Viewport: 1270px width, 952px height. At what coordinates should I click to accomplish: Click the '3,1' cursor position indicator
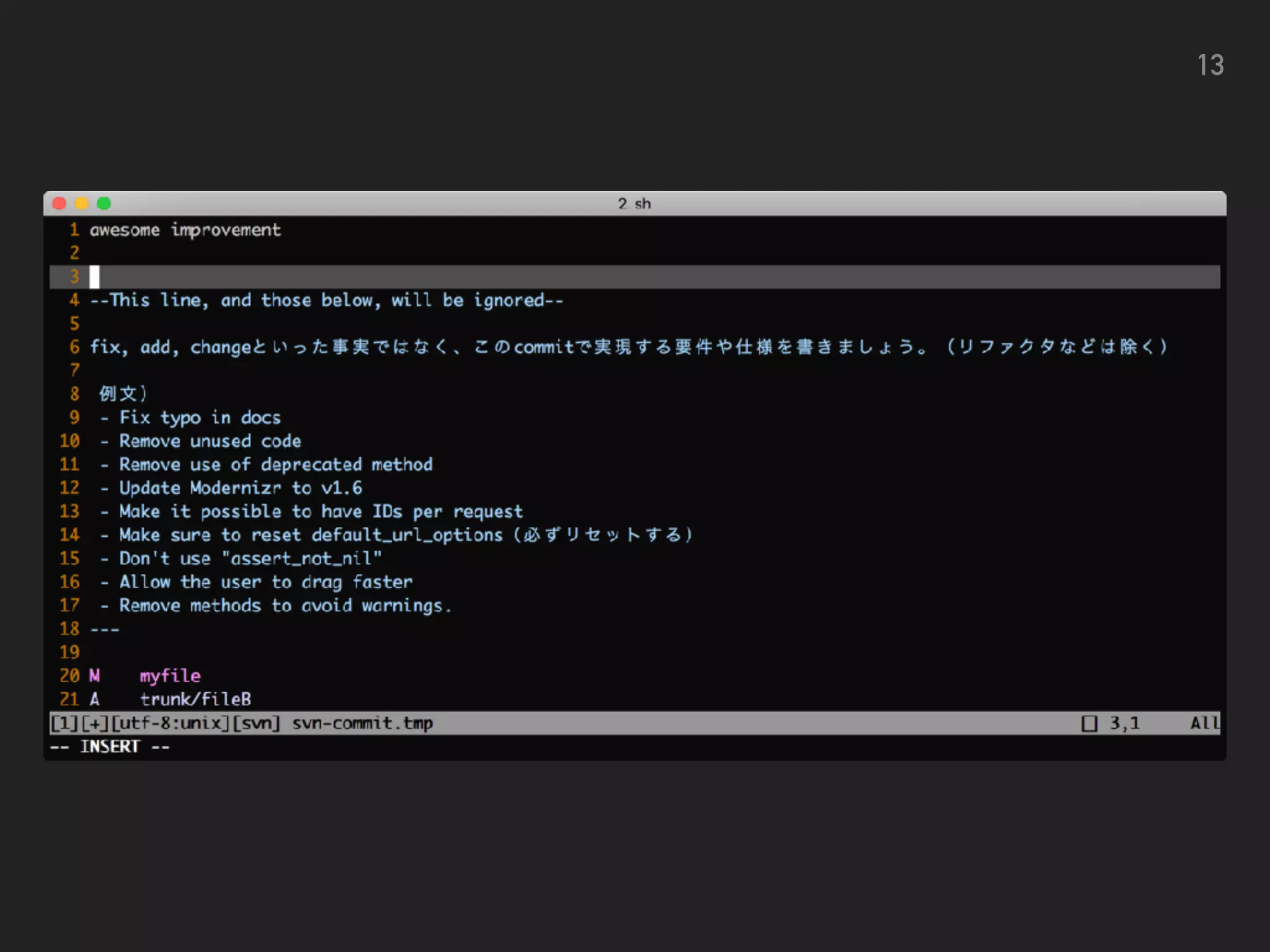point(1124,723)
